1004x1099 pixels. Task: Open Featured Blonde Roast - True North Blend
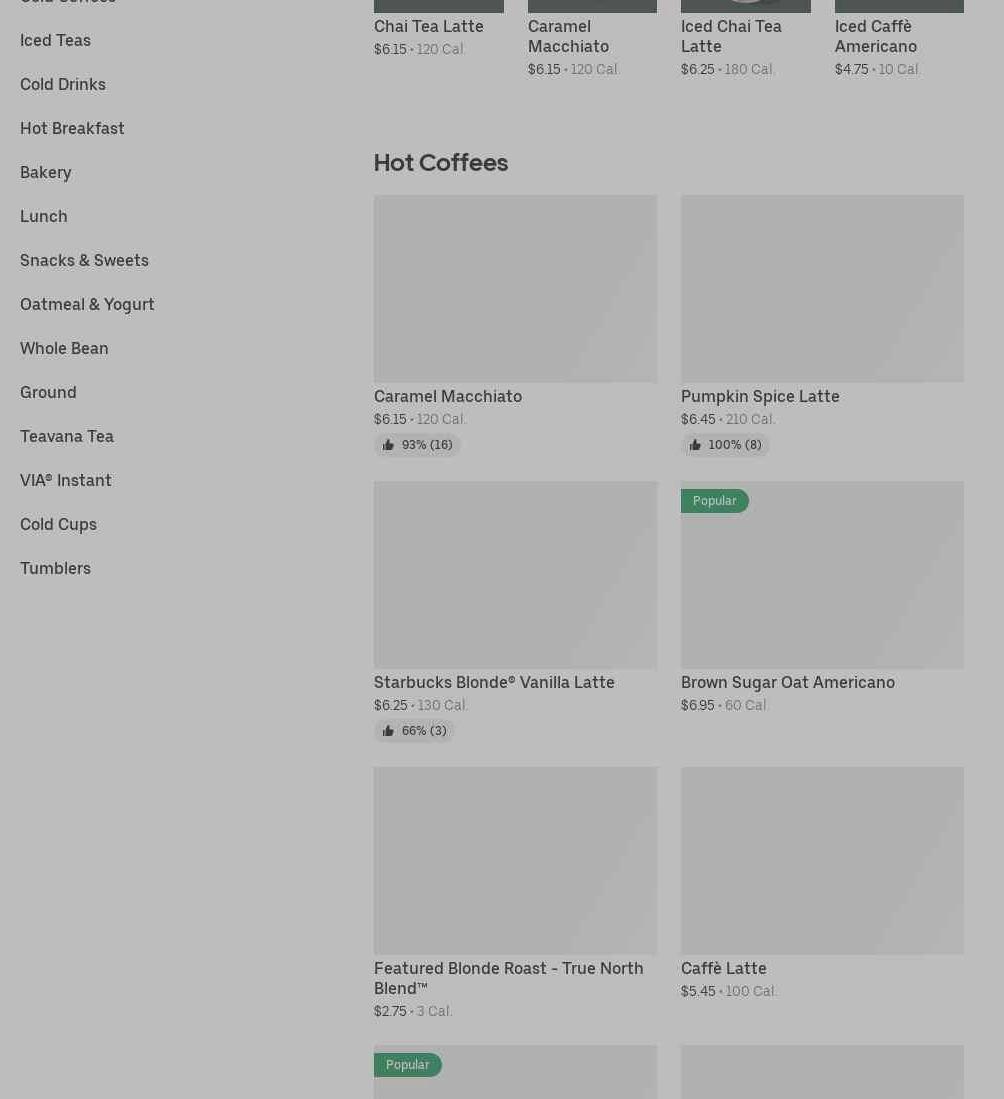point(508,977)
